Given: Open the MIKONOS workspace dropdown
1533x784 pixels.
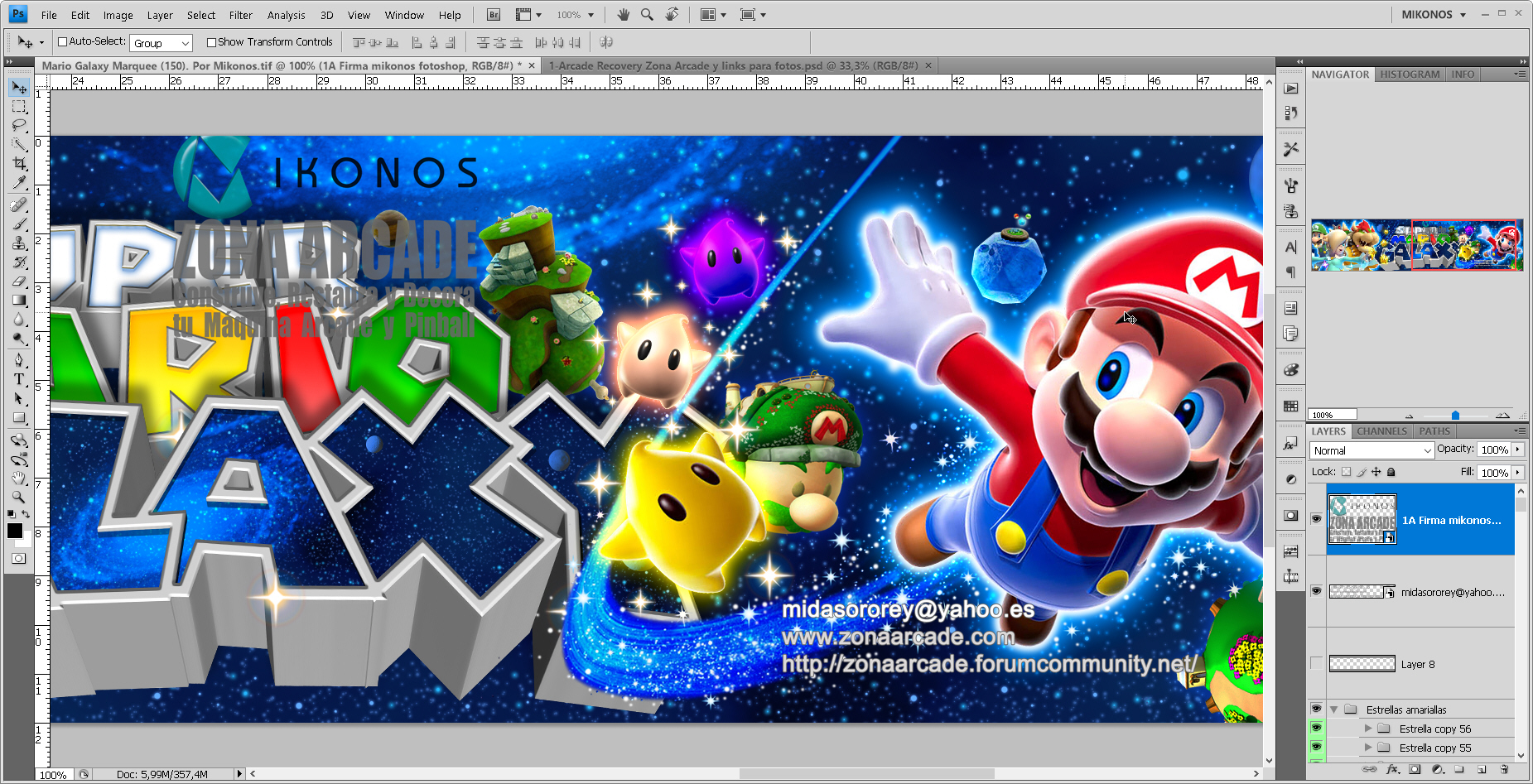Looking at the screenshot, I should click(x=1434, y=15).
